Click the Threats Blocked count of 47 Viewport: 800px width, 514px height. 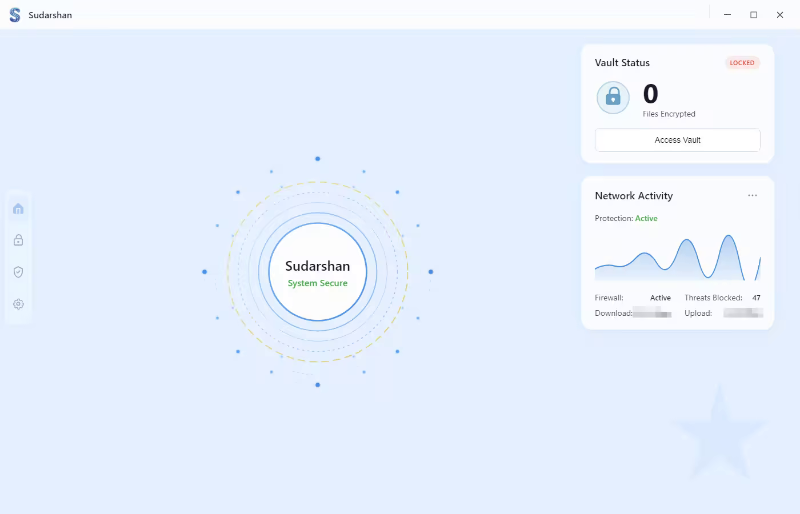[x=756, y=298]
